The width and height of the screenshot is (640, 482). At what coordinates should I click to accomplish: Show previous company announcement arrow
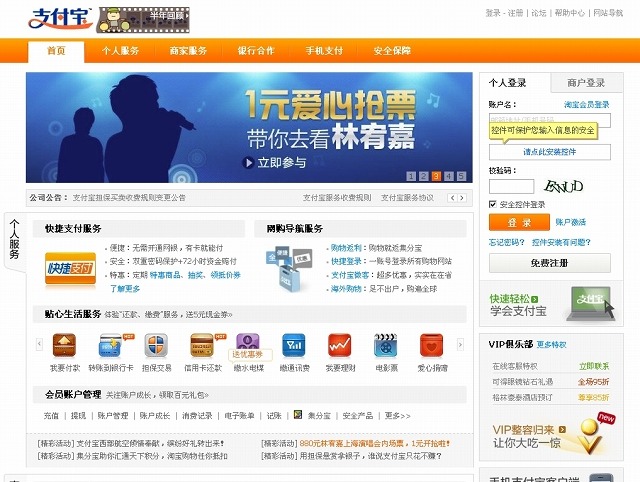452,198
